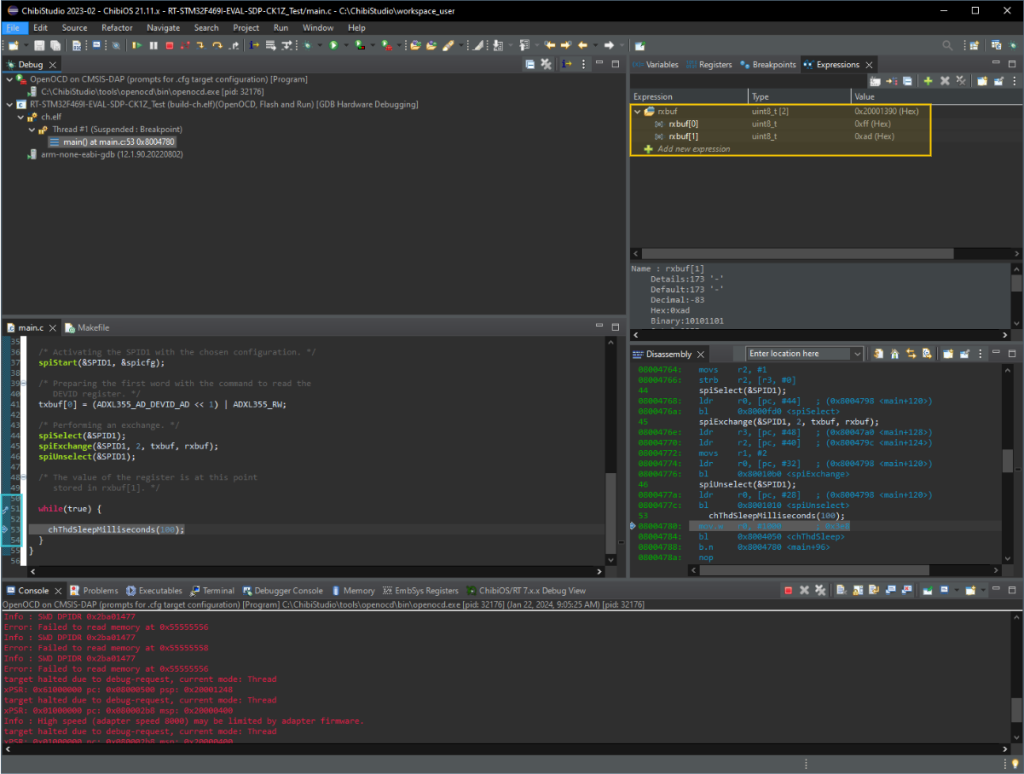
Task: Open the Refactor menu
Action: tap(117, 28)
